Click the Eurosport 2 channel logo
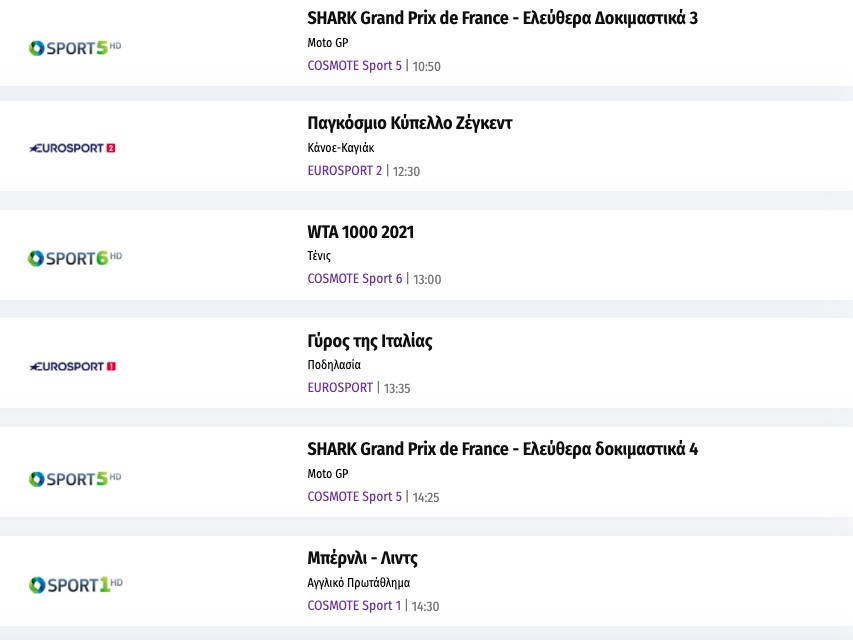This screenshot has height=640, width=853. 73,148
